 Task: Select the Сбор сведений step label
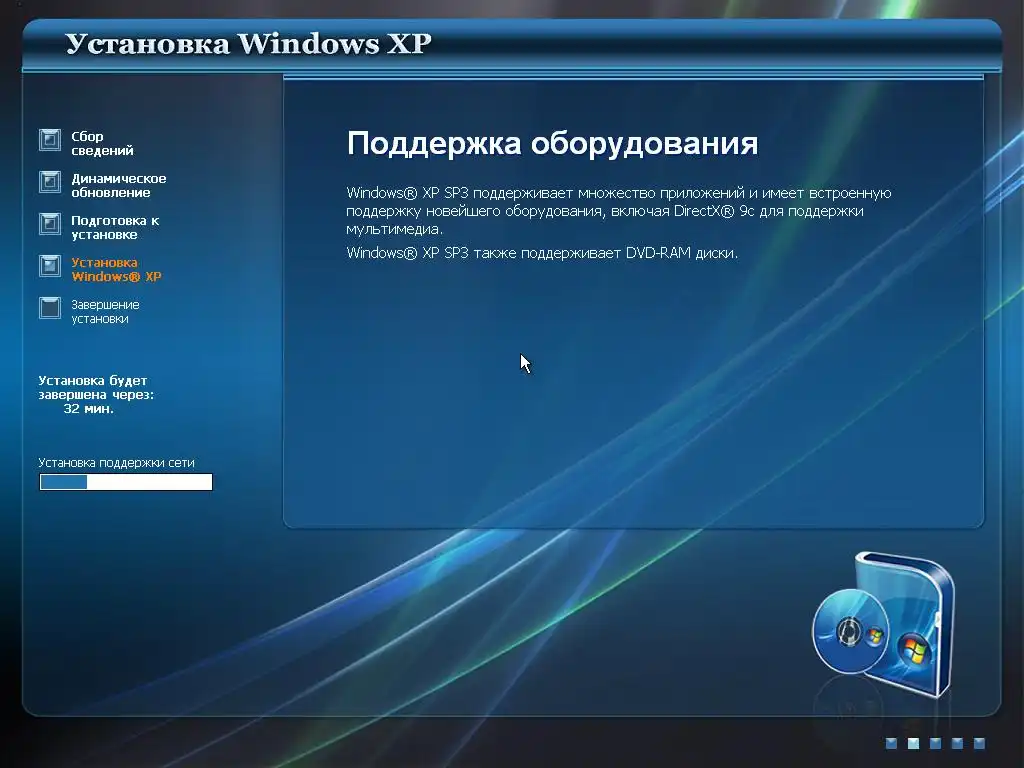[x=102, y=143]
